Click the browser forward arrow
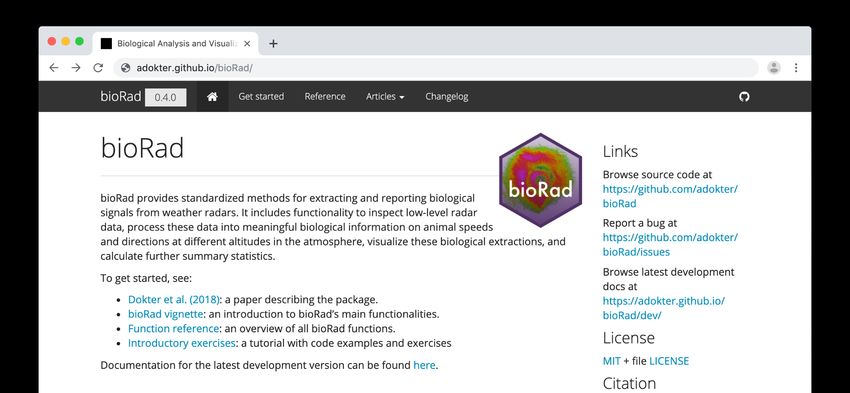Viewport: 850px width, 393px height. pos(76,68)
